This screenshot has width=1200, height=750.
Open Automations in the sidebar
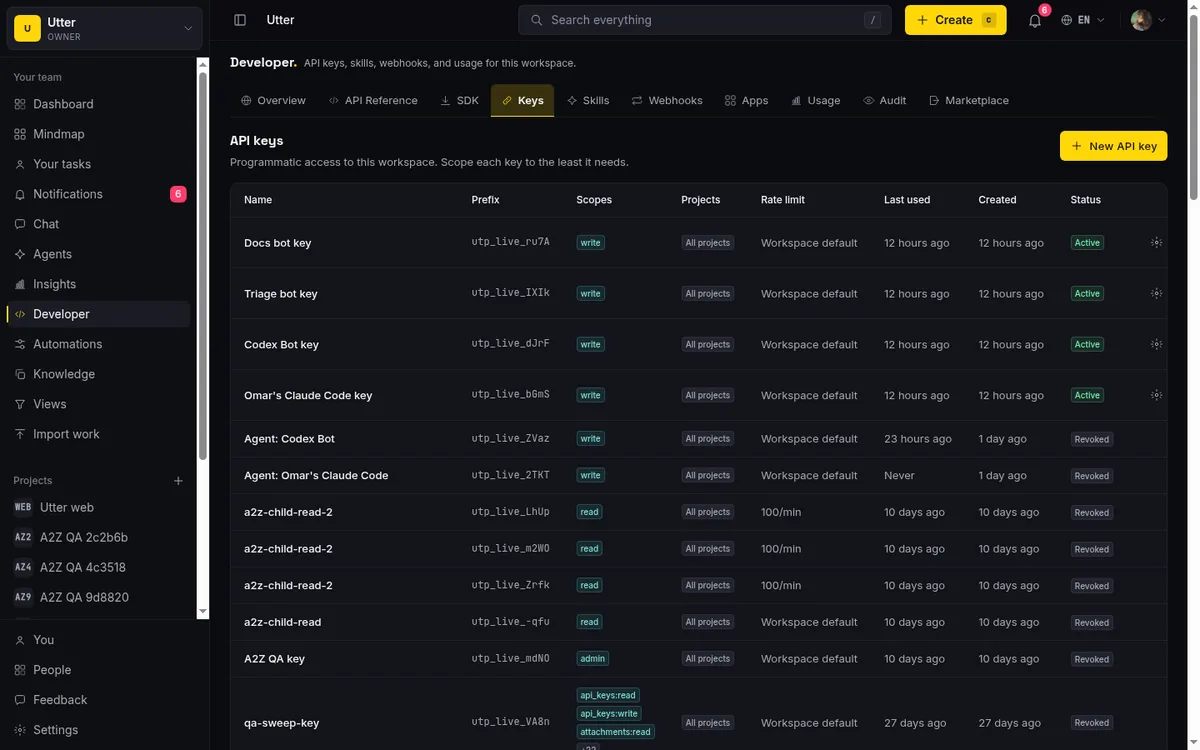coord(99,344)
